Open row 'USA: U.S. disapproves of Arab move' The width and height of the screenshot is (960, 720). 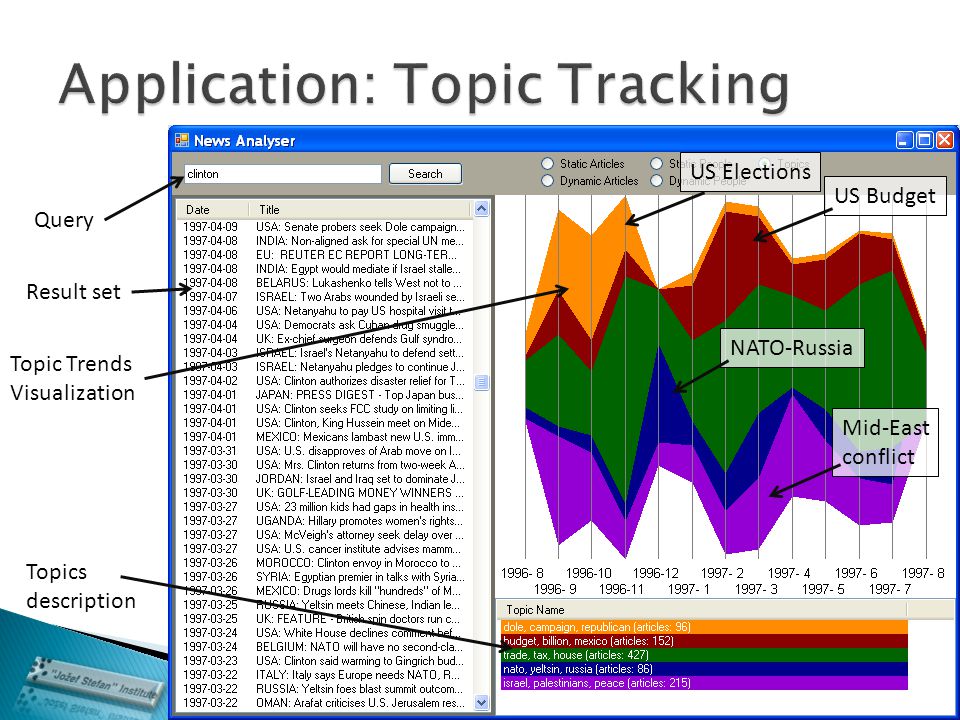click(x=324, y=451)
